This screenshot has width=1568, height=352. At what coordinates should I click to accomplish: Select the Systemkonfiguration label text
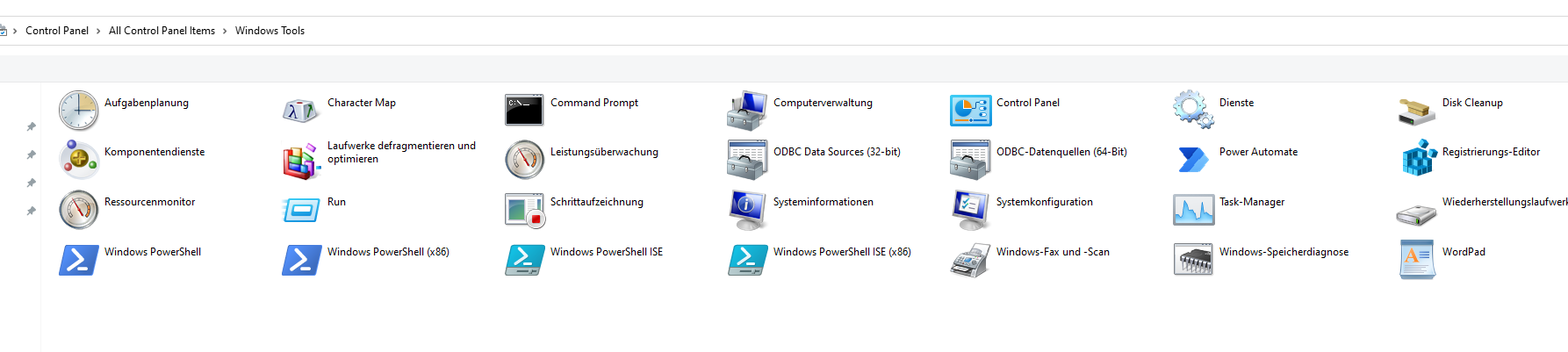click(1045, 202)
